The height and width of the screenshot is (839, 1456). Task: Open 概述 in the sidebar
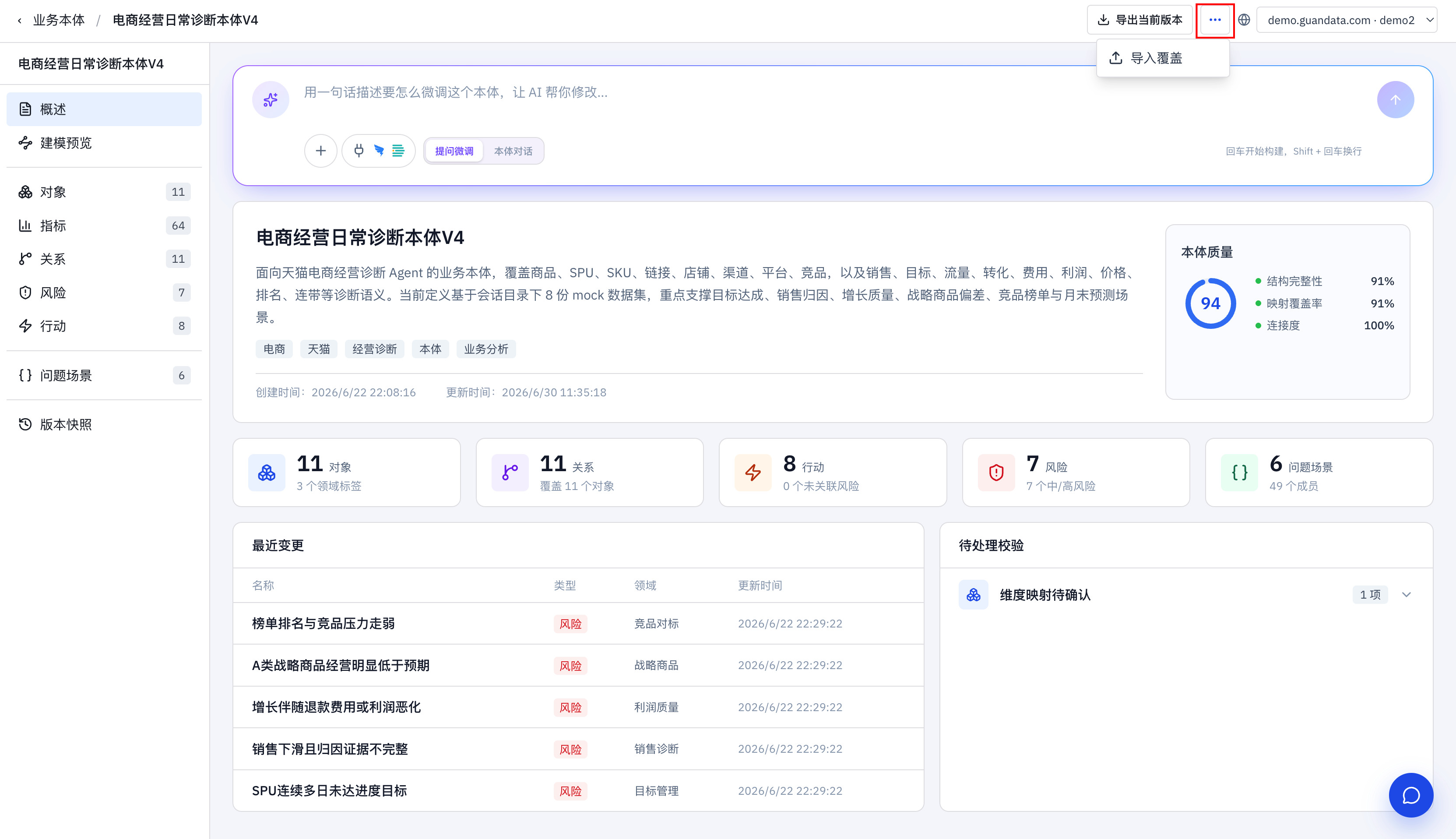click(x=104, y=109)
